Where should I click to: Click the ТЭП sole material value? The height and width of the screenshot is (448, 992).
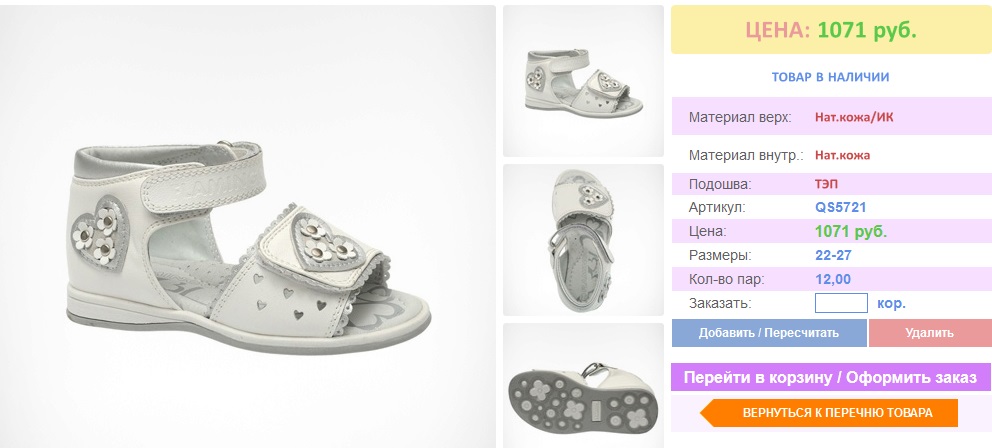coord(826,184)
